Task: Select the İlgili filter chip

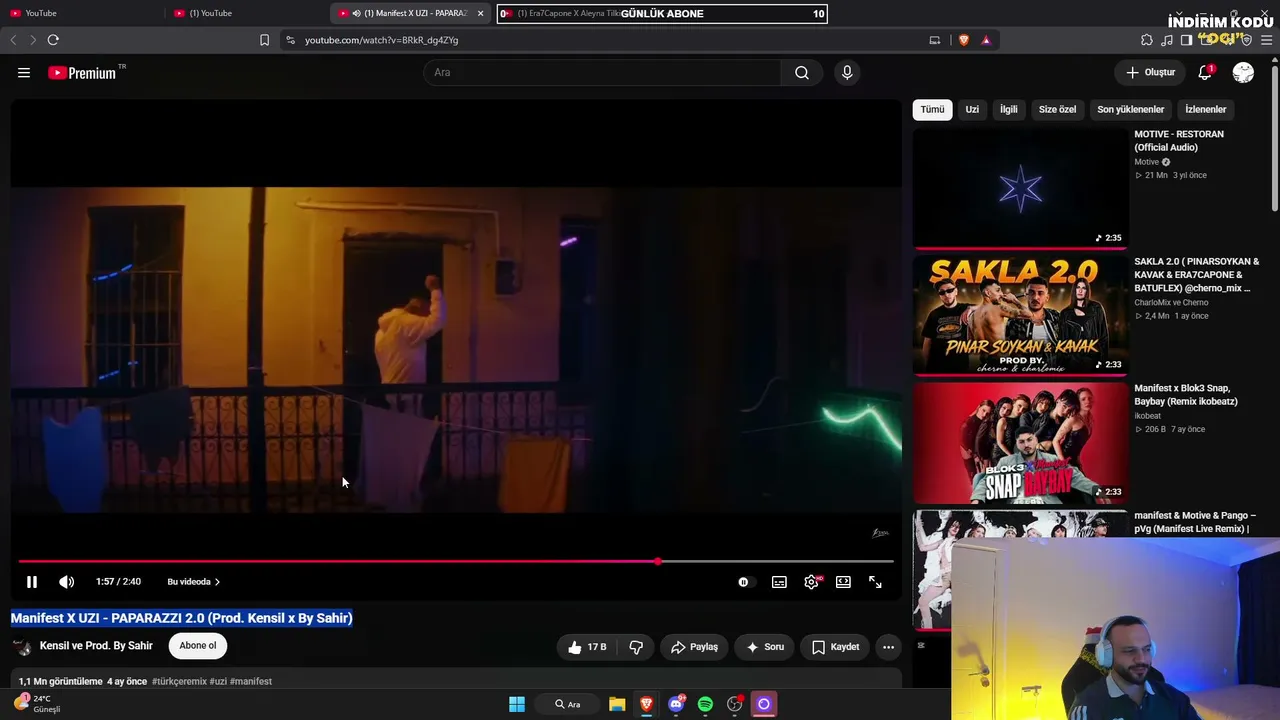Action: coord(1009,109)
